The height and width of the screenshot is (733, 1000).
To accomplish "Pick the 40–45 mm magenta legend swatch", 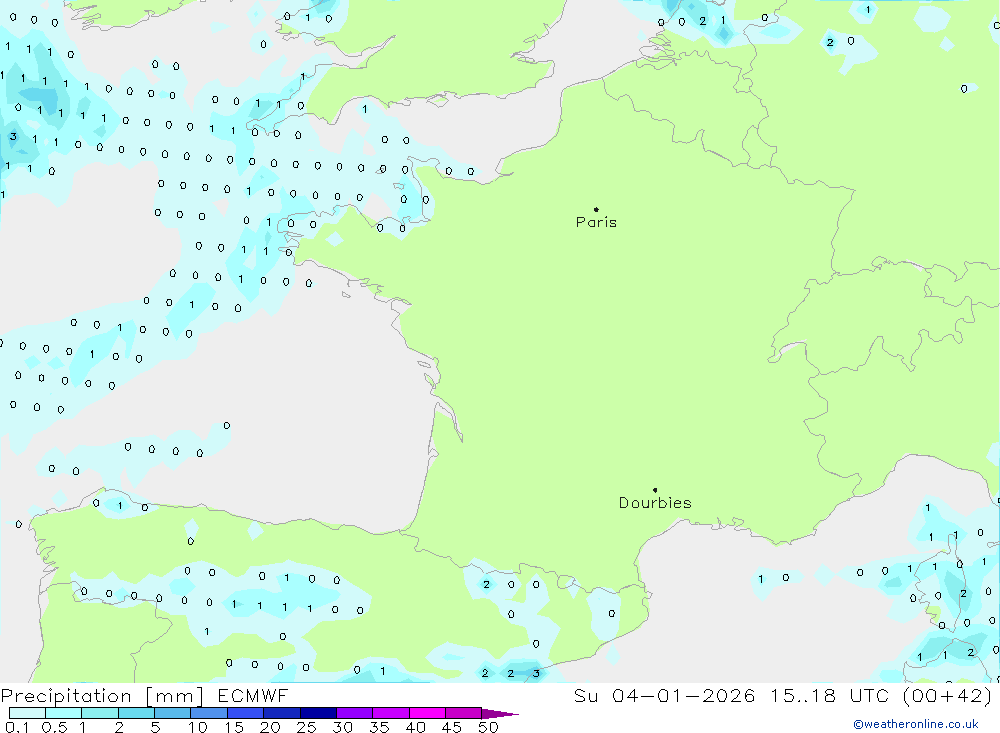I will coord(427,713).
